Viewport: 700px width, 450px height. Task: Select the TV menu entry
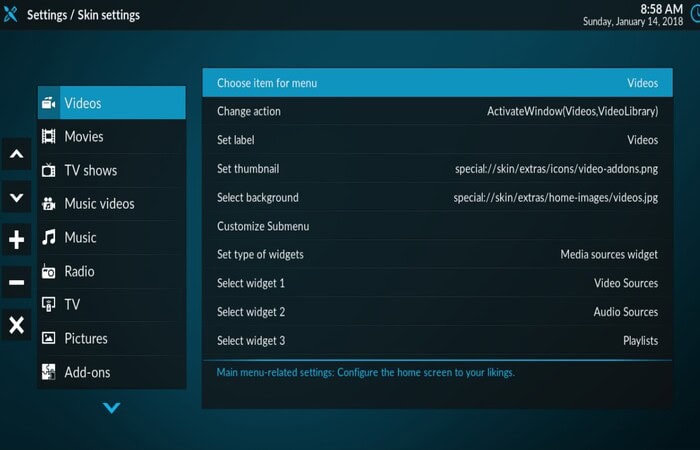112,304
